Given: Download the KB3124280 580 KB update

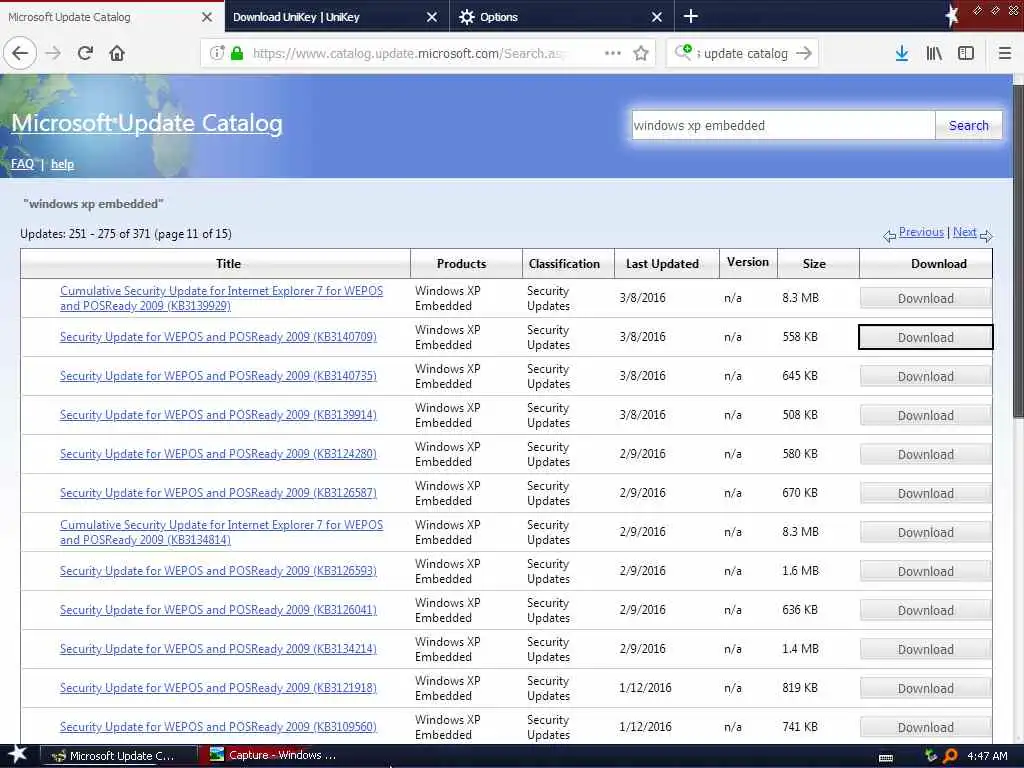Looking at the screenshot, I should (925, 455).
